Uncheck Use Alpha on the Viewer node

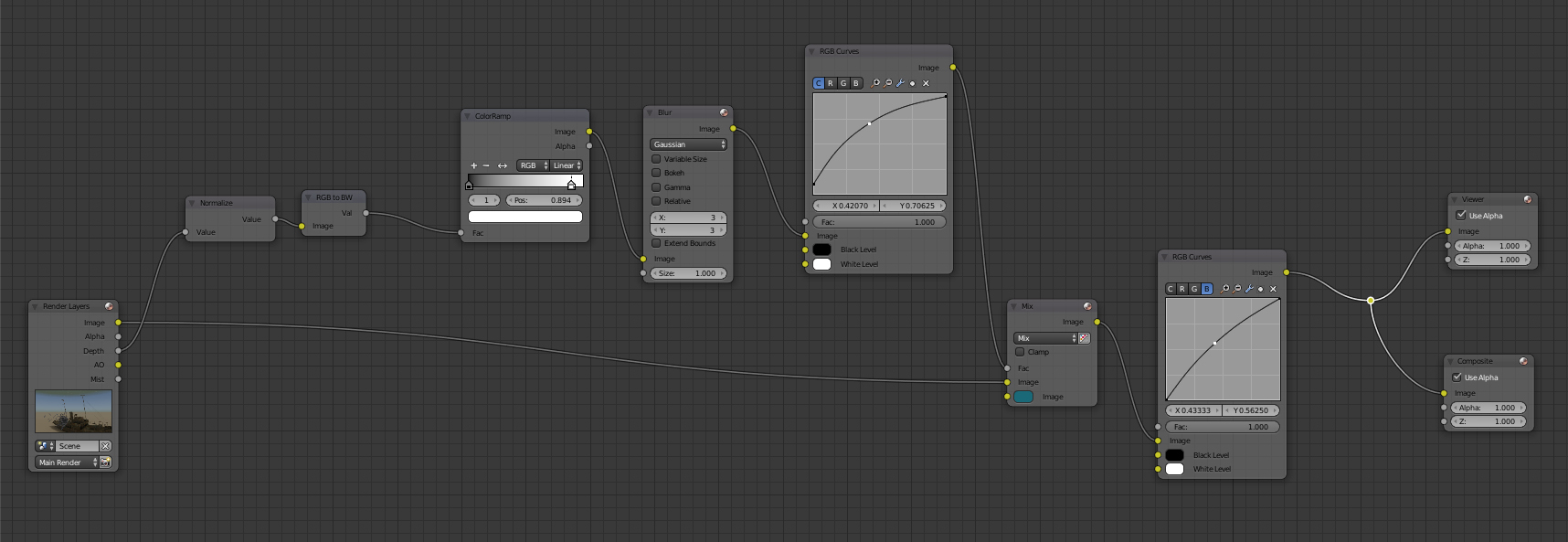pos(1461,216)
